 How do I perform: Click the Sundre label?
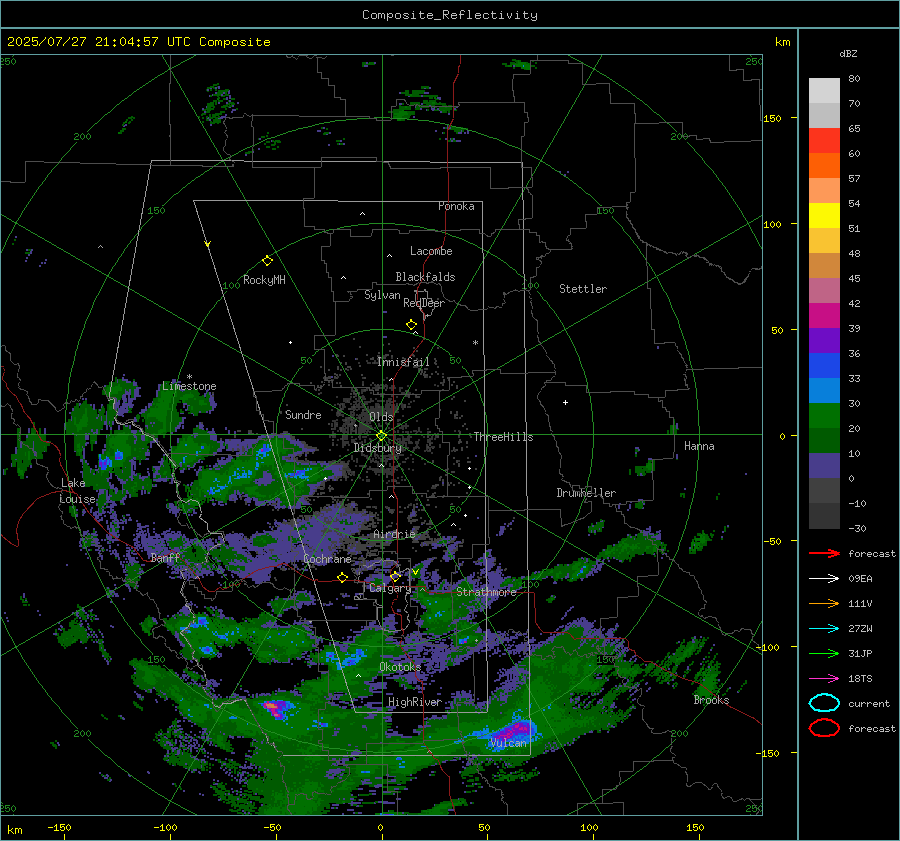coord(303,414)
